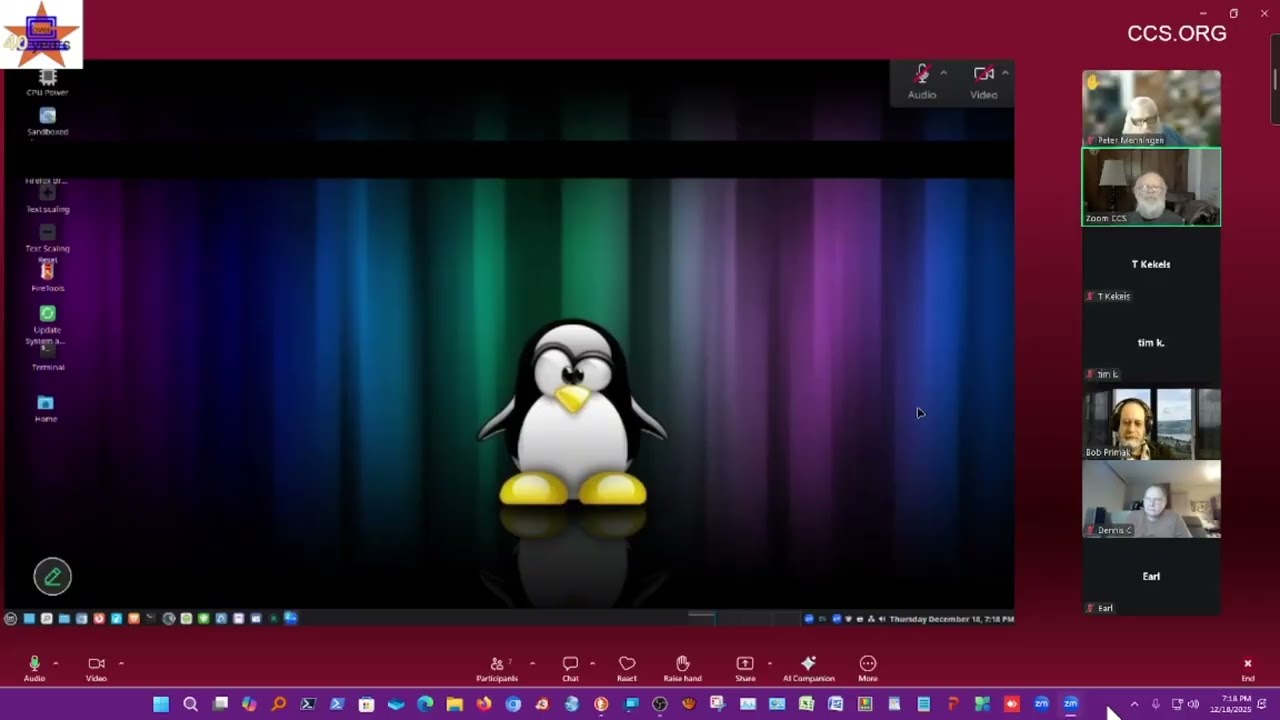Select the tim k. participant tile
Image resolution: width=1280 pixels, height=720 pixels.
coord(1151,343)
